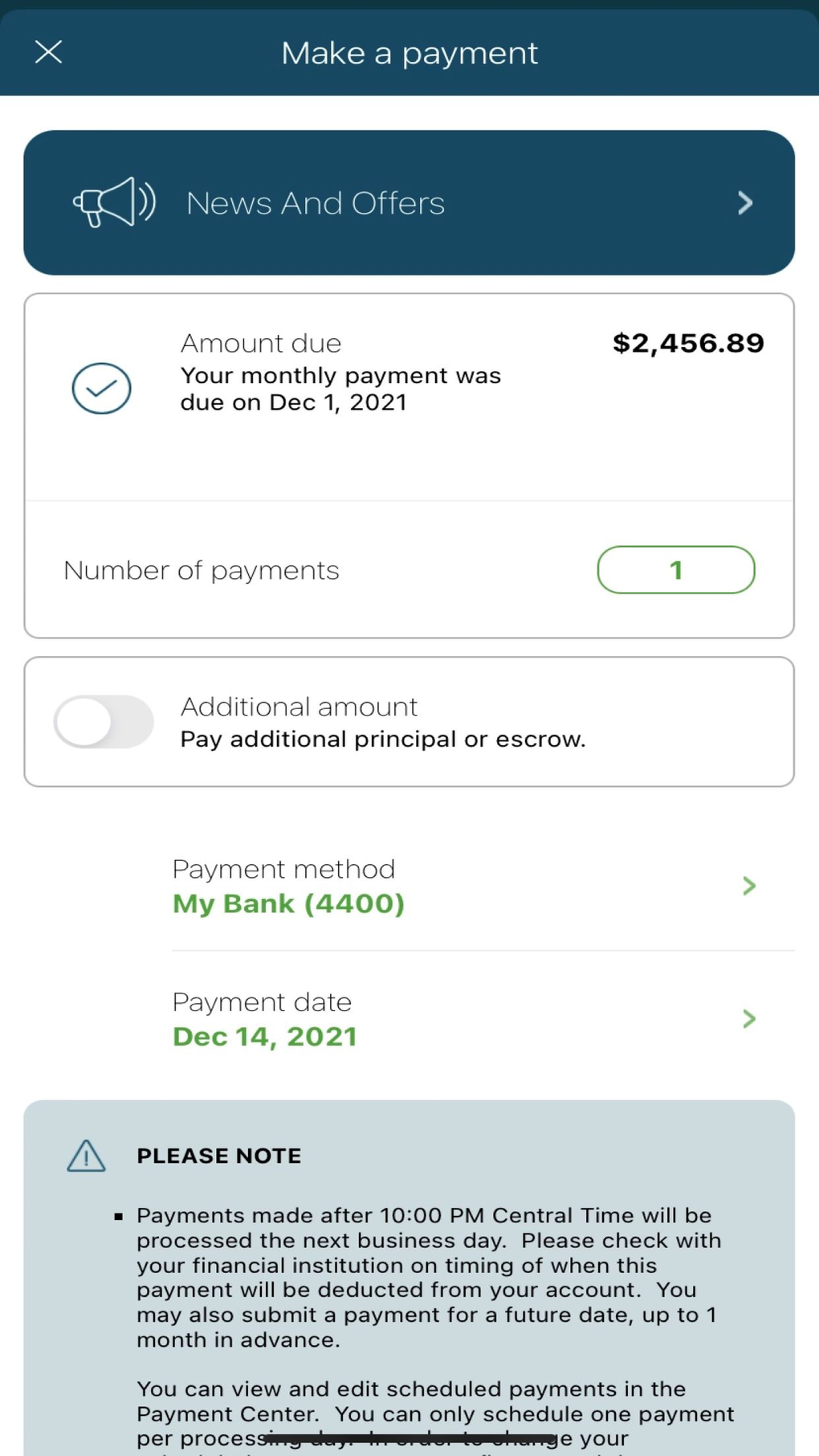Screen dimensions: 819x1456
Task: Tap the Payment date label
Action: tap(262, 1002)
